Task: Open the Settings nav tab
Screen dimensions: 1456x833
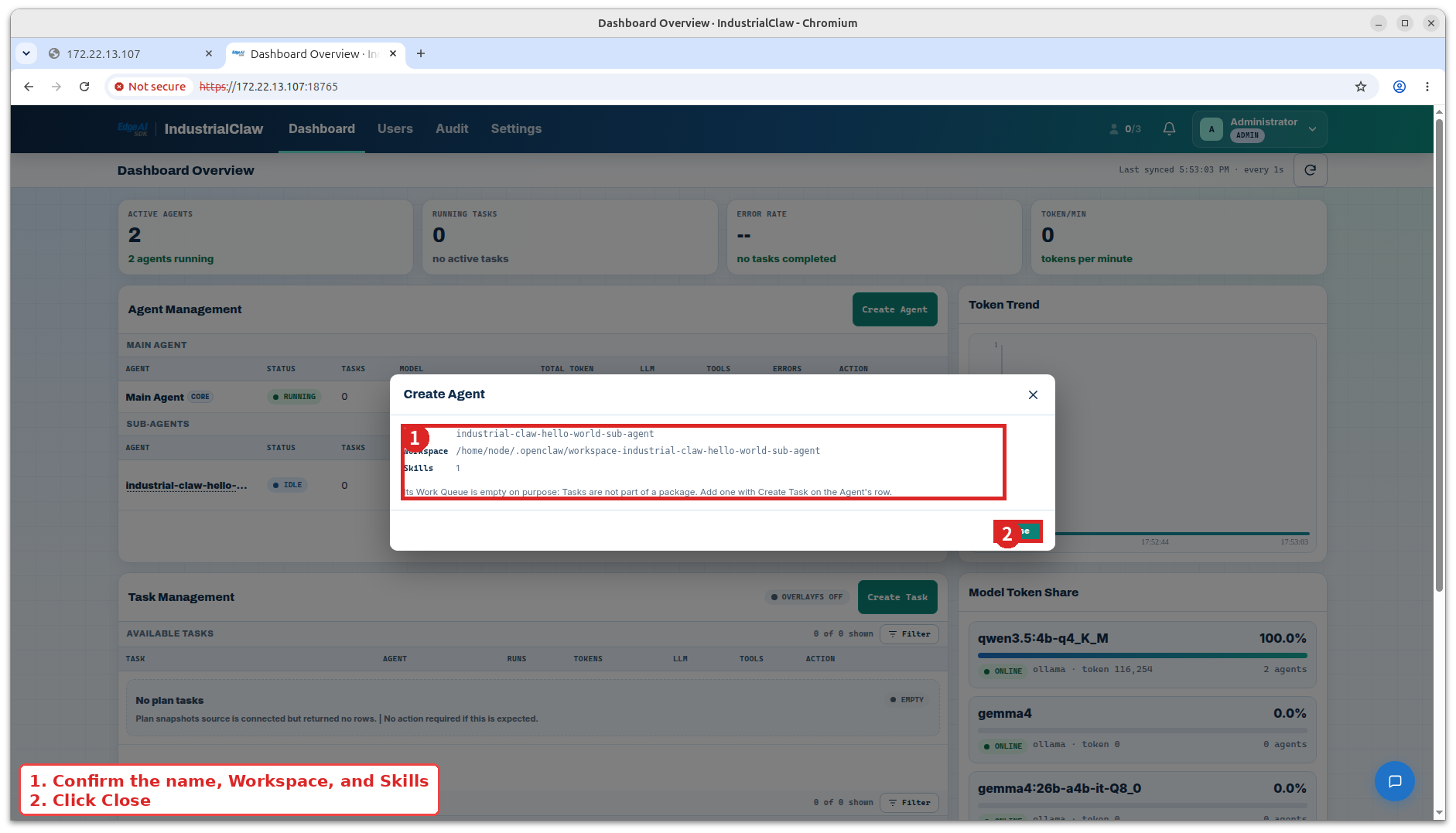Action: click(x=516, y=129)
